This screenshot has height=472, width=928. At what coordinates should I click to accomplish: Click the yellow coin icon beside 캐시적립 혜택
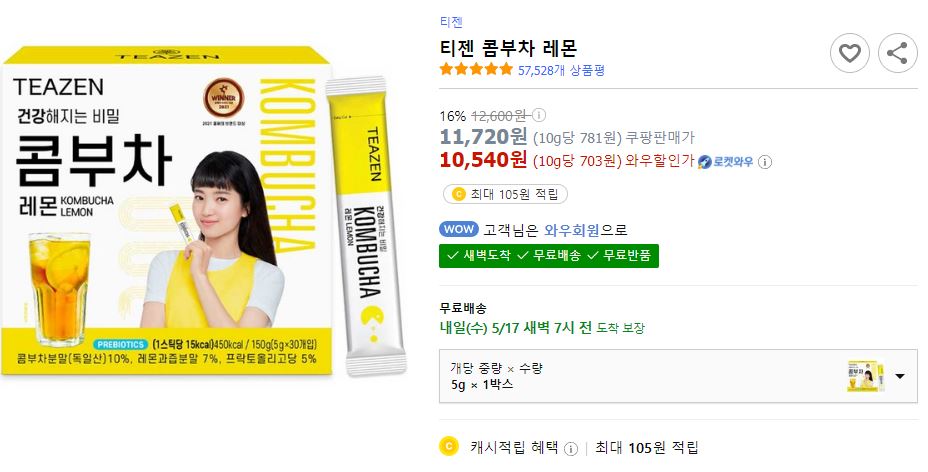pyautogui.click(x=449, y=447)
